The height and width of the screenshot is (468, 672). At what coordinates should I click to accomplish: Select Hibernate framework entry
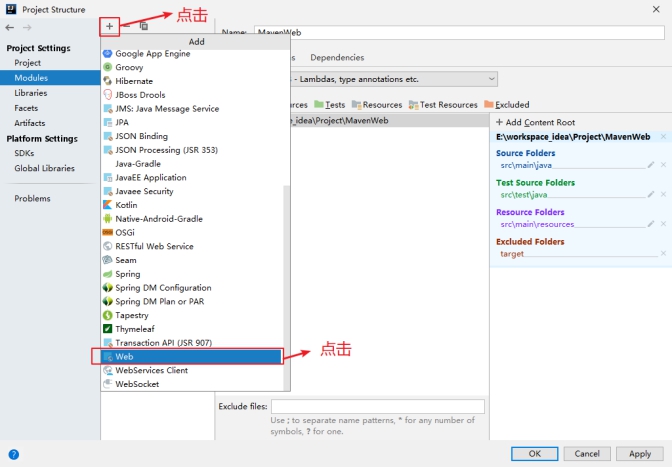tap(134, 81)
